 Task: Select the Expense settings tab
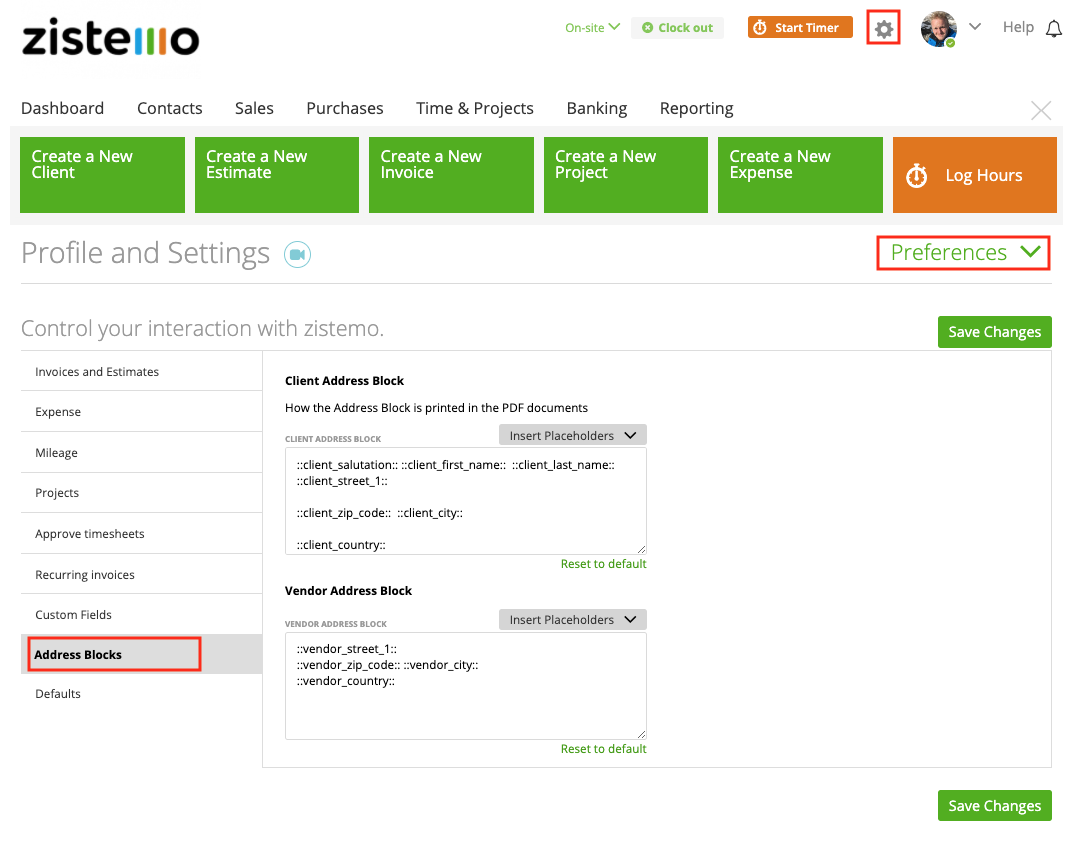pos(142,411)
